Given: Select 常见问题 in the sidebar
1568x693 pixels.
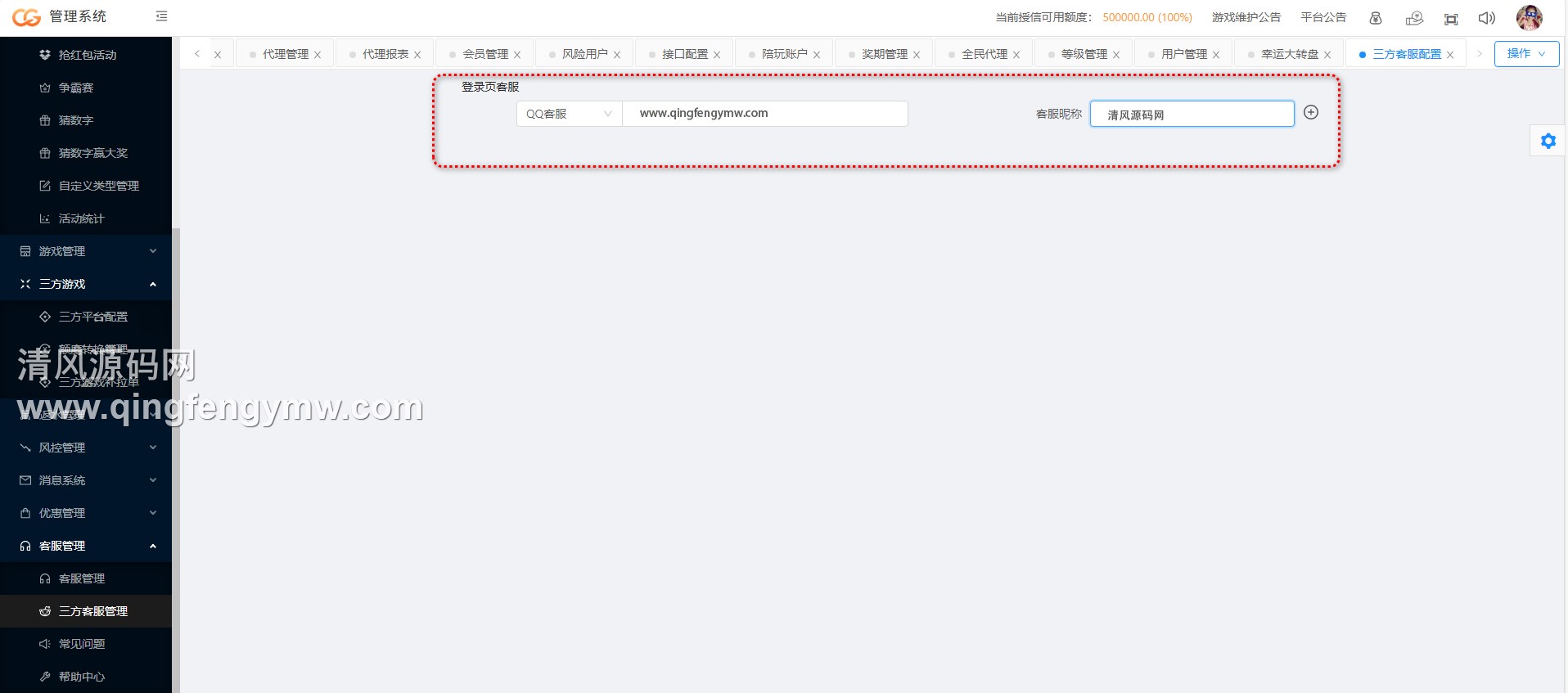Looking at the screenshot, I should point(82,644).
